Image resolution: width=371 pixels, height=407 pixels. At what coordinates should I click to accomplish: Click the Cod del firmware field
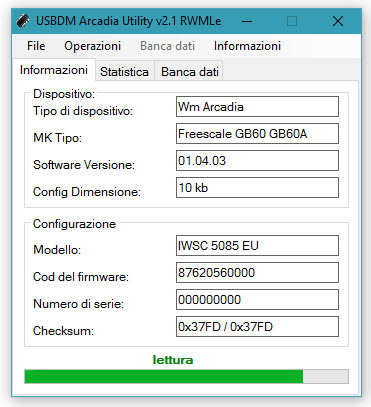click(257, 273)
